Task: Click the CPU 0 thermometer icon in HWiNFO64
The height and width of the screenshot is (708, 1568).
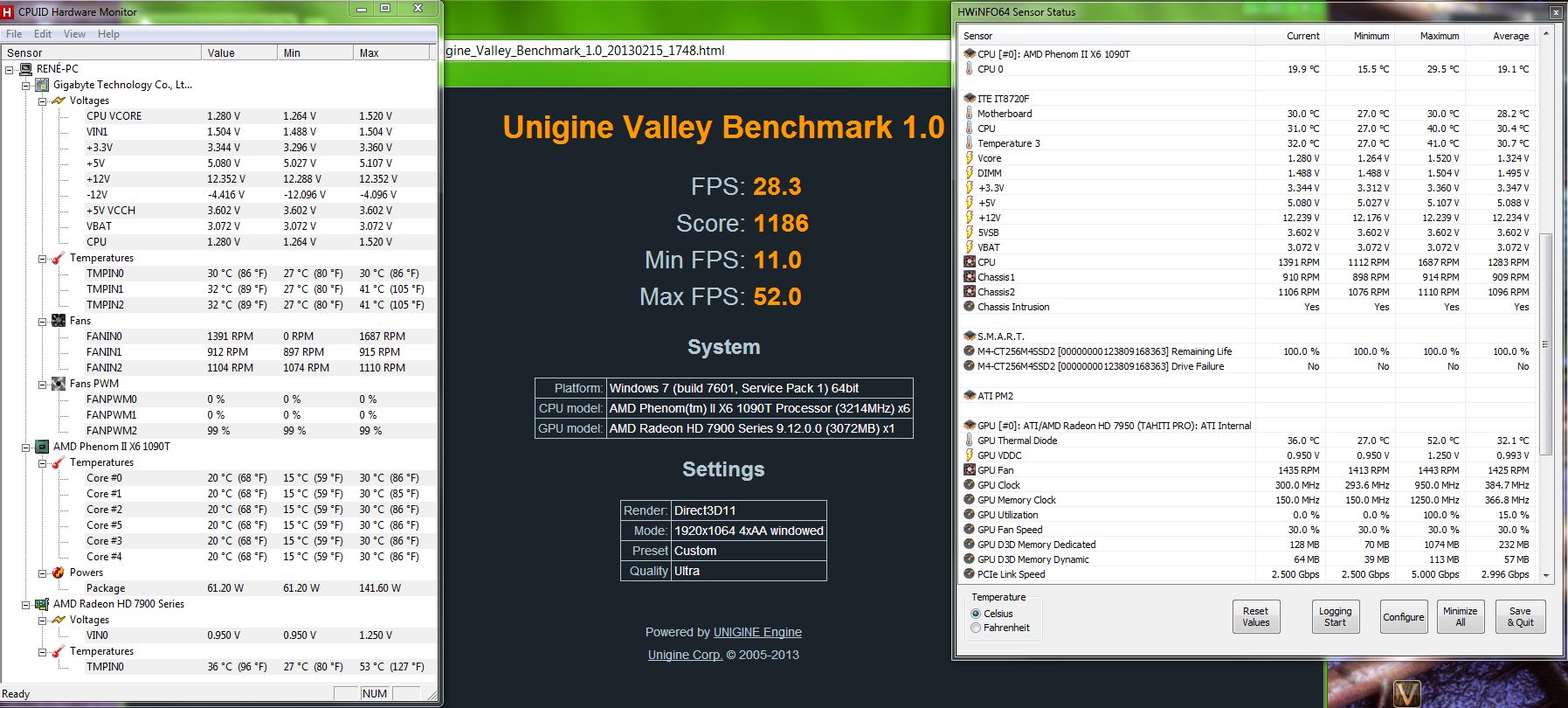Action: tap(969, 69)
